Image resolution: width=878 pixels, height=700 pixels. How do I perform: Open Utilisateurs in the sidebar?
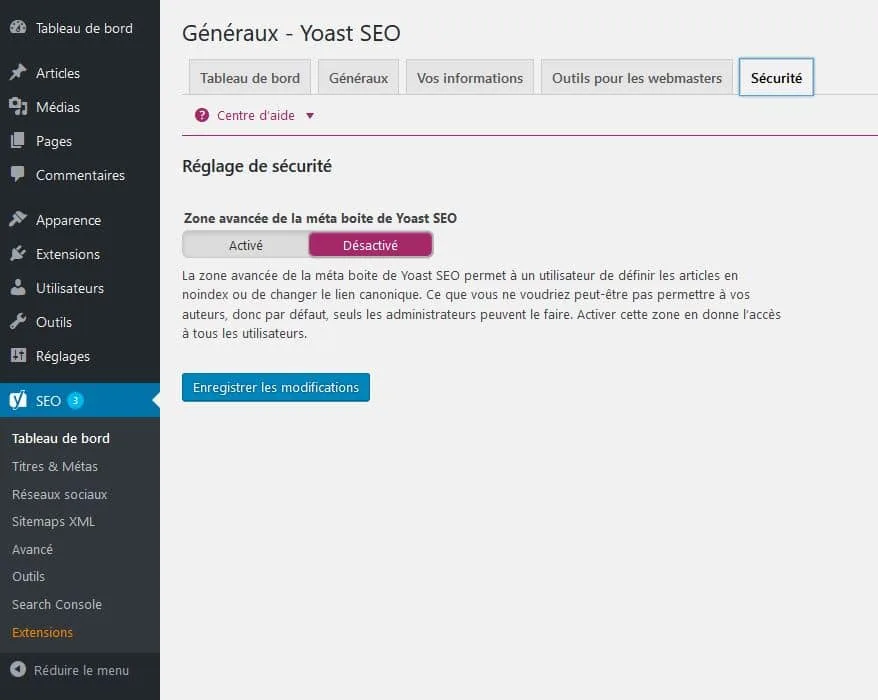80,288
